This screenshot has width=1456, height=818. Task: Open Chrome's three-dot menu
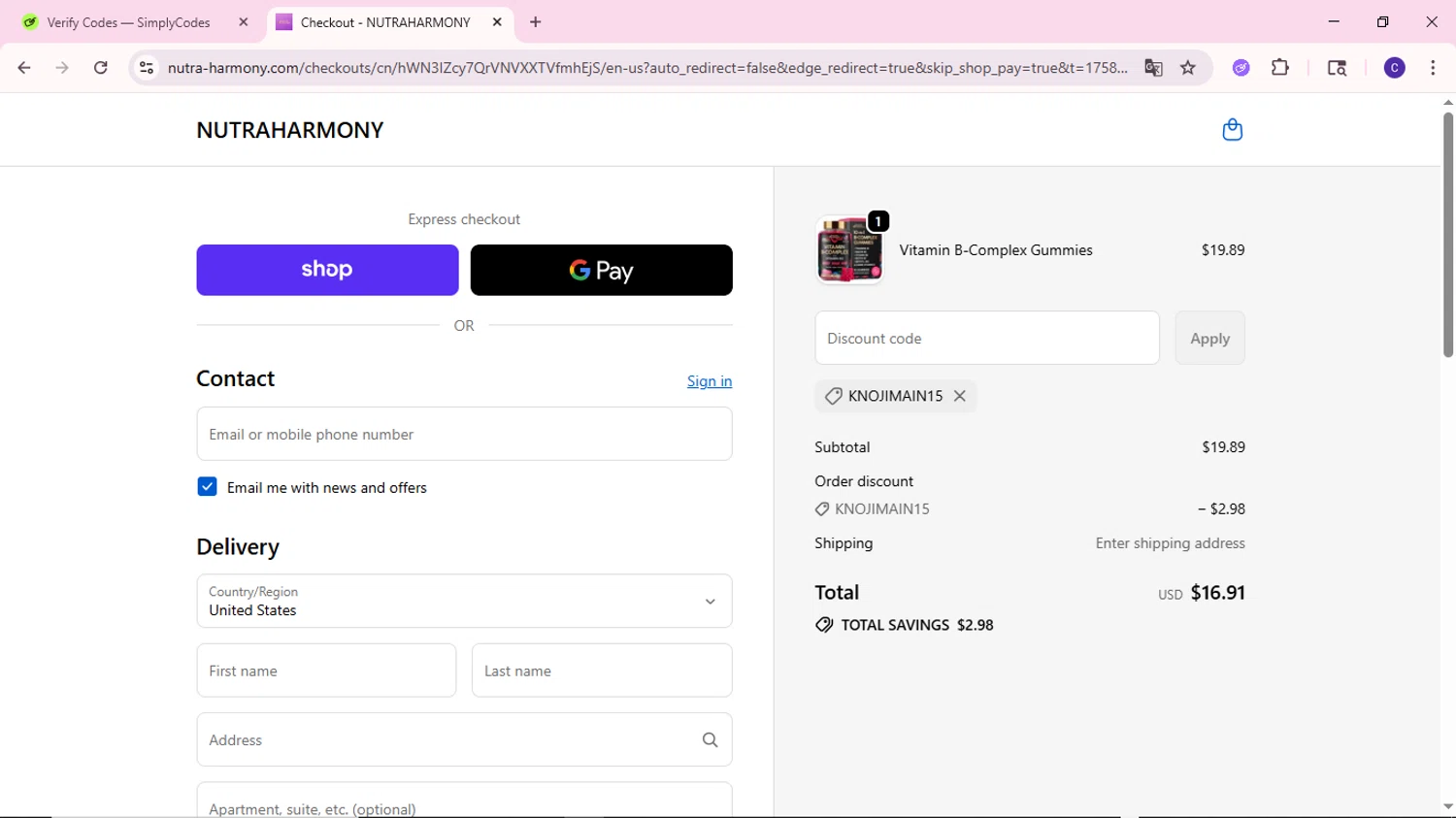coord(1433,68)
